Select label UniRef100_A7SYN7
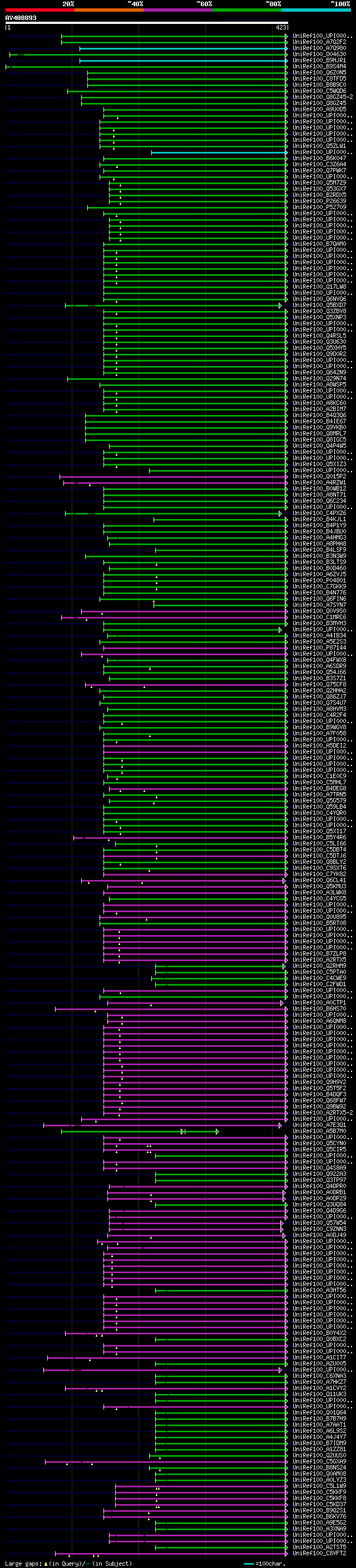The image size is (356, 1568). click(x=319, y=605)
